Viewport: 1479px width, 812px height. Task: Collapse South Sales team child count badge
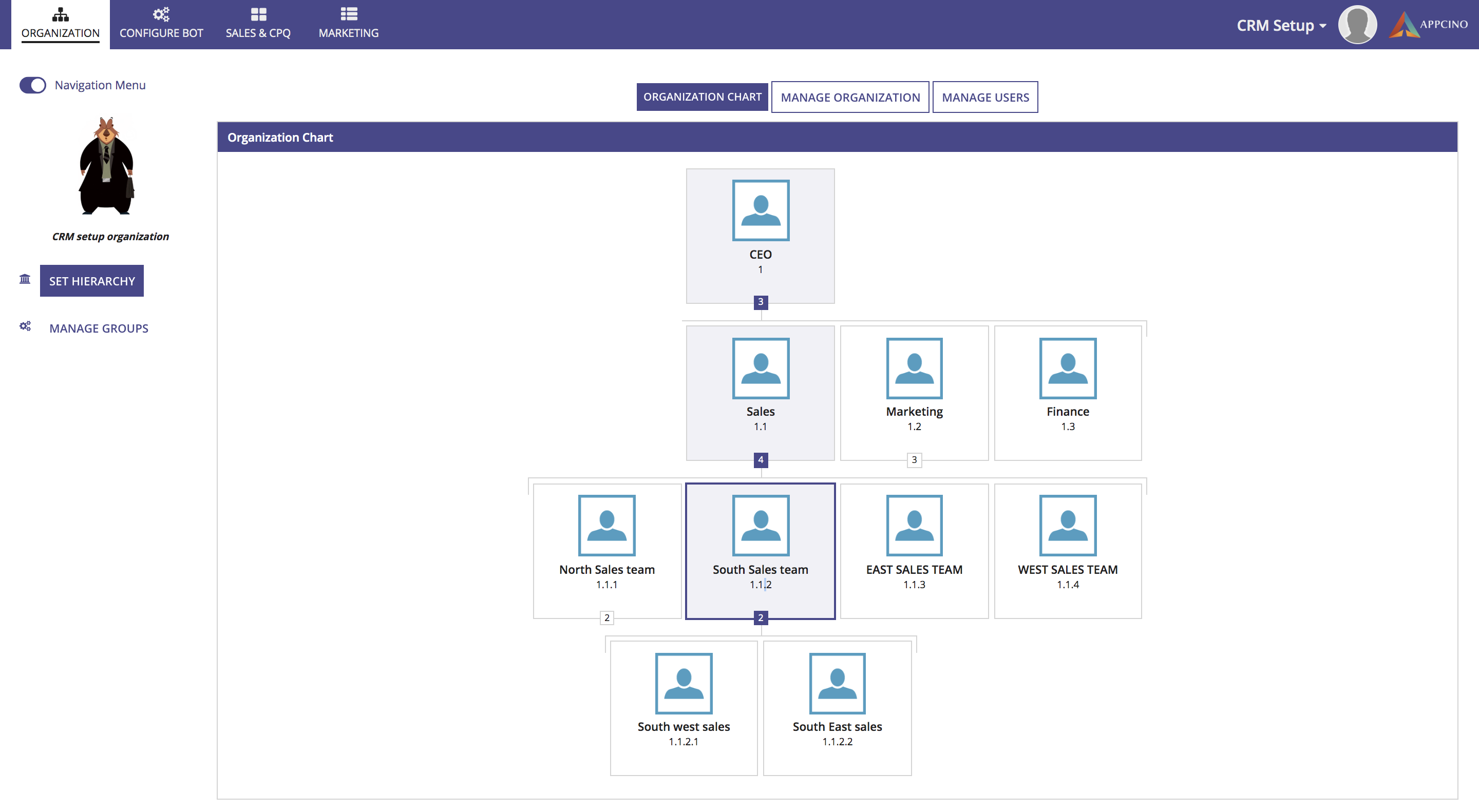pyautogui.click(x=760, y=618)
